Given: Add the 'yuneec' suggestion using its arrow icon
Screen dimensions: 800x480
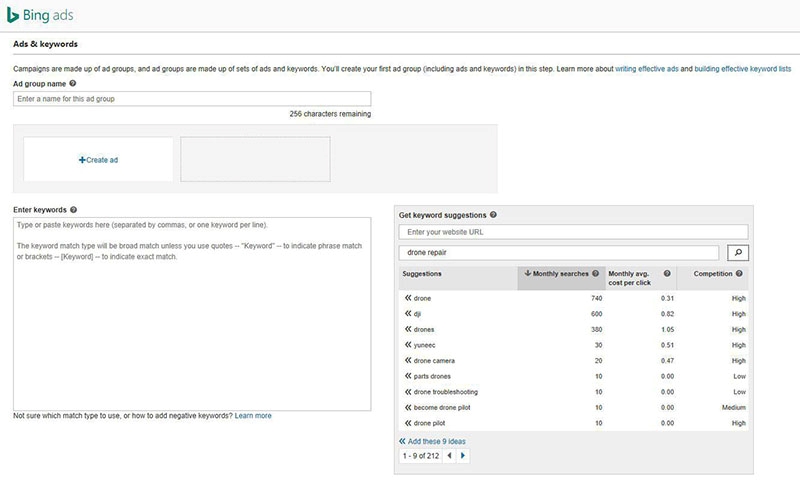Looking at the screenshot, I should click(408, 345).
